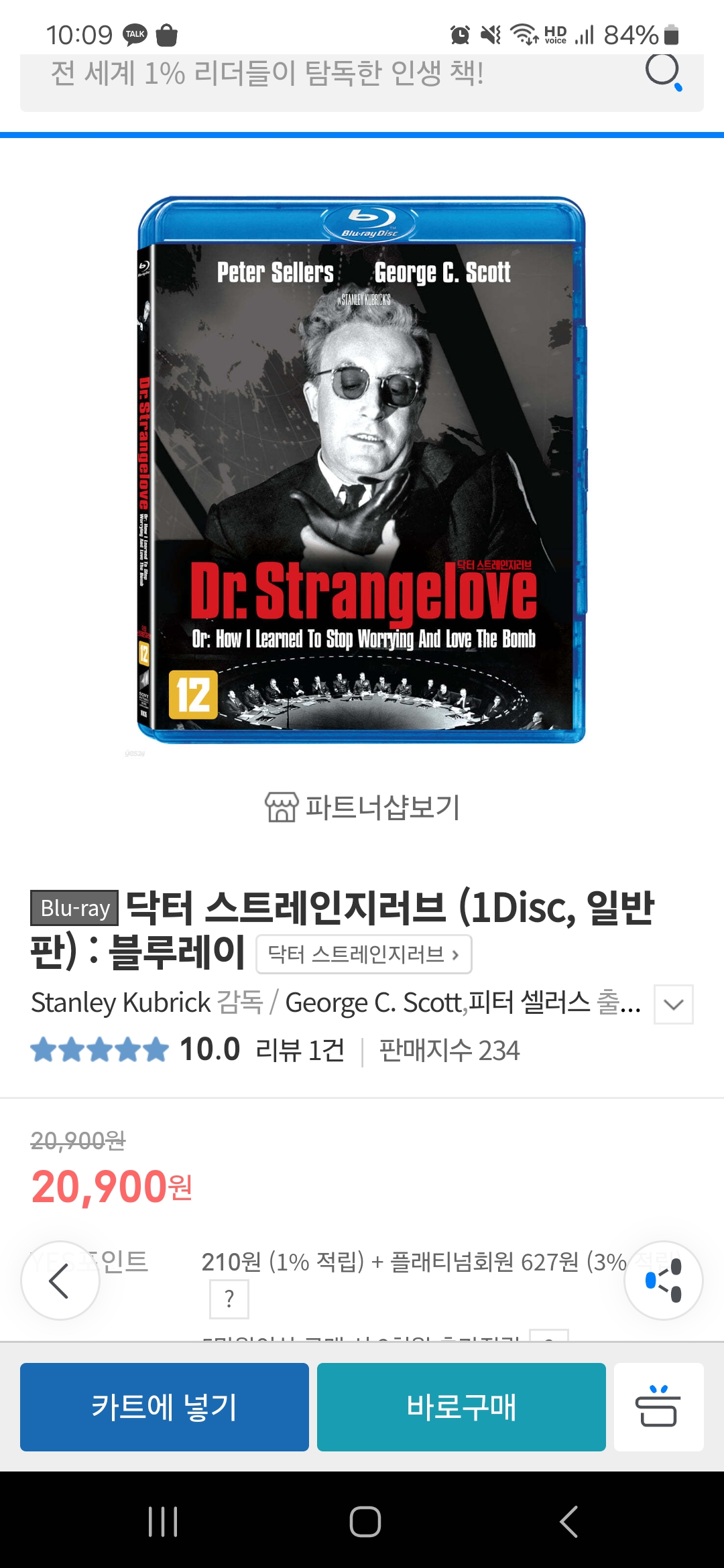This screenshot has height=1568, width=724.
Task: Open the points question mark help
Action: (229, 1299)
